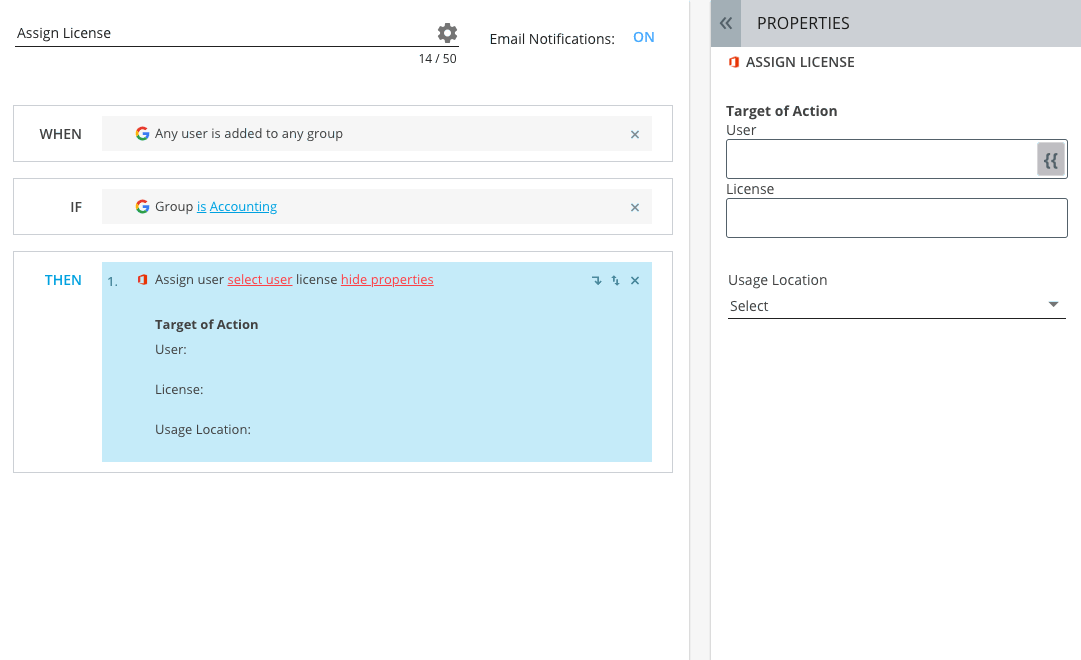Edit the workflow name 'Assign License' field
Viewport: 1081px width, 660px height.
pos(220,33)
